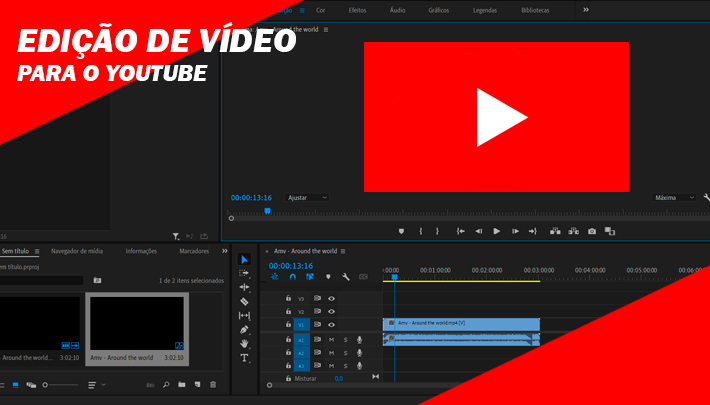Open the Ajustar zoom level dropdown
The height and width of the screenshot is (405, 710).
pyautogui.click(x=307, y=198)
